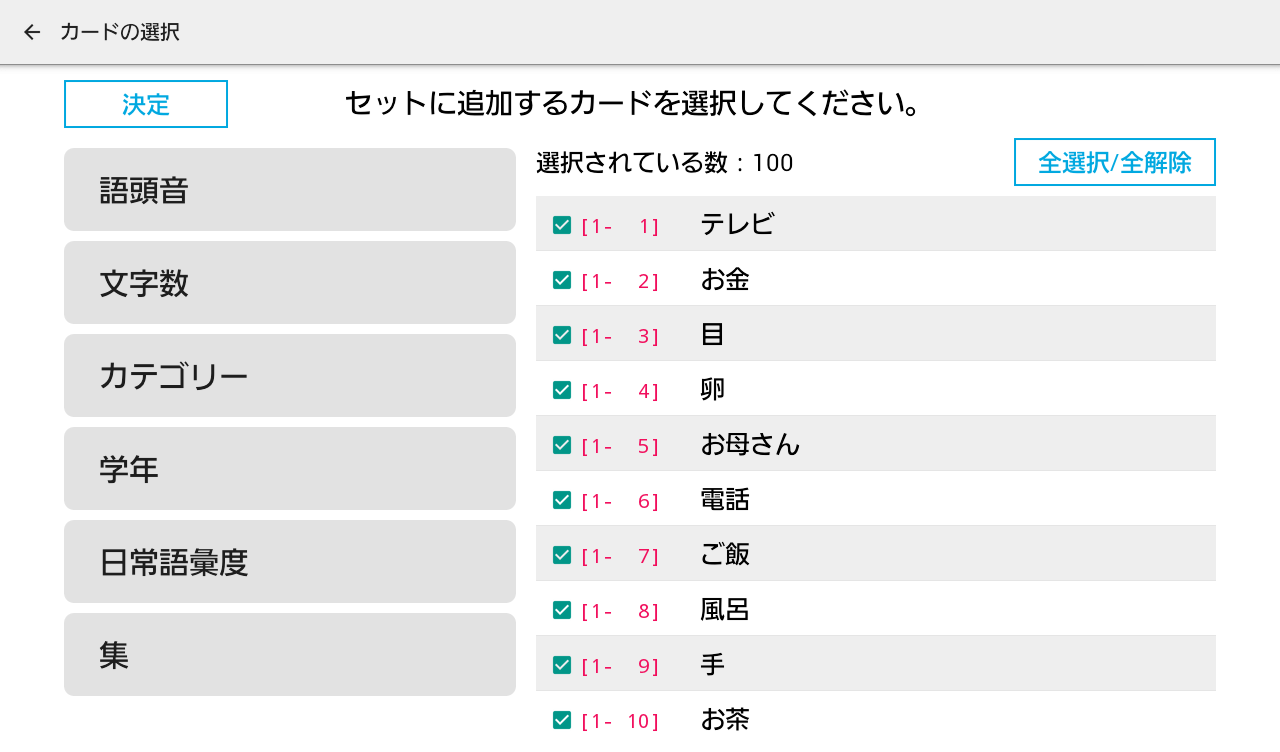Uncheck the 電話 card checkbox

point(562,500)
